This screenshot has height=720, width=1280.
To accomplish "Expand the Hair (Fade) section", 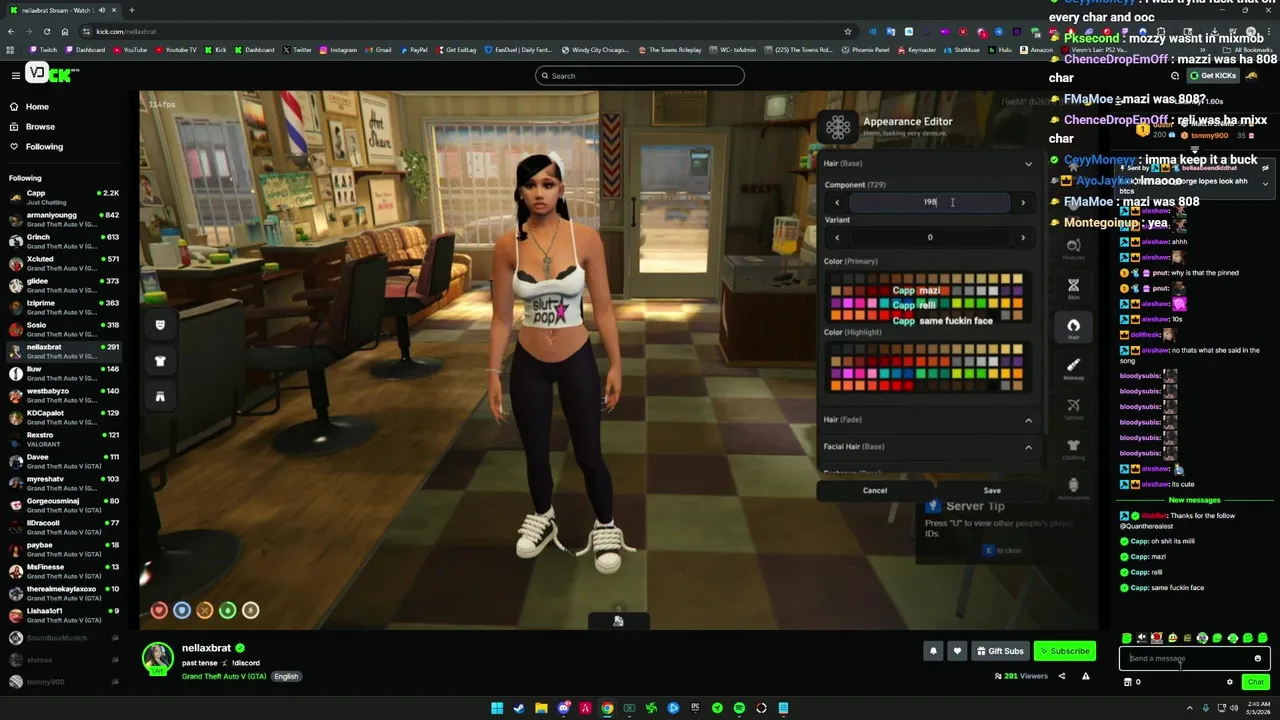I will click(1028, 420).
